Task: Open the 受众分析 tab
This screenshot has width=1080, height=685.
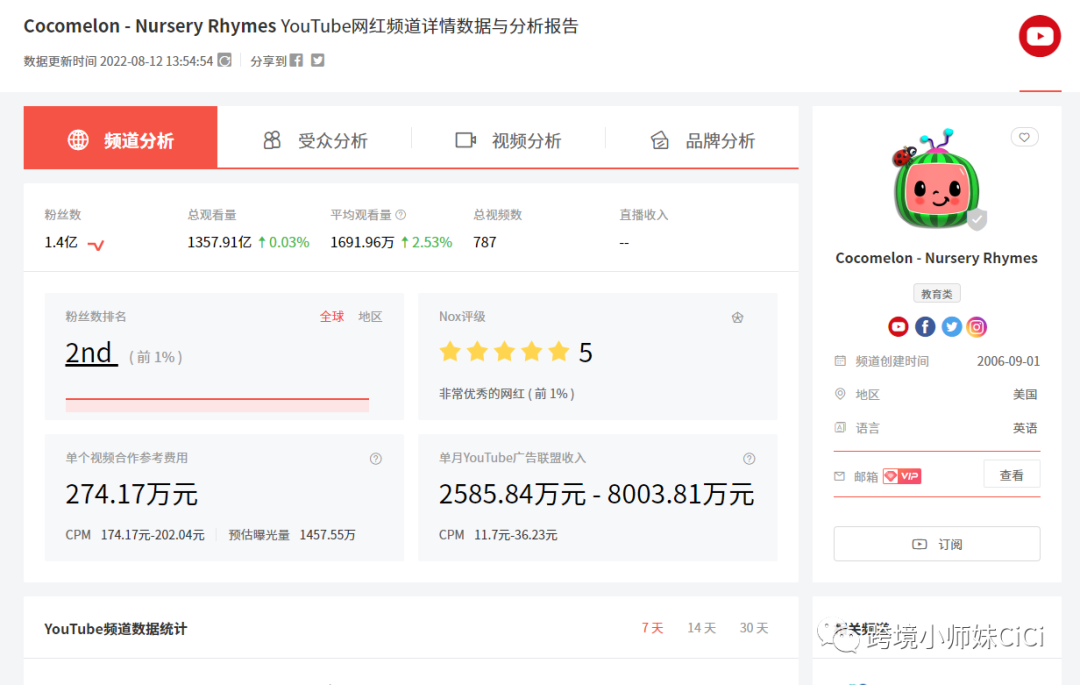Action: [x=315, y=141]
